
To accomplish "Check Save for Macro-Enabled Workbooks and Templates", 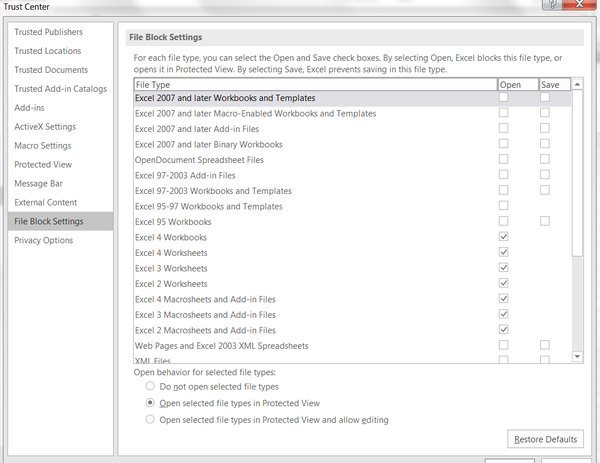I will (x=545, y=112).
